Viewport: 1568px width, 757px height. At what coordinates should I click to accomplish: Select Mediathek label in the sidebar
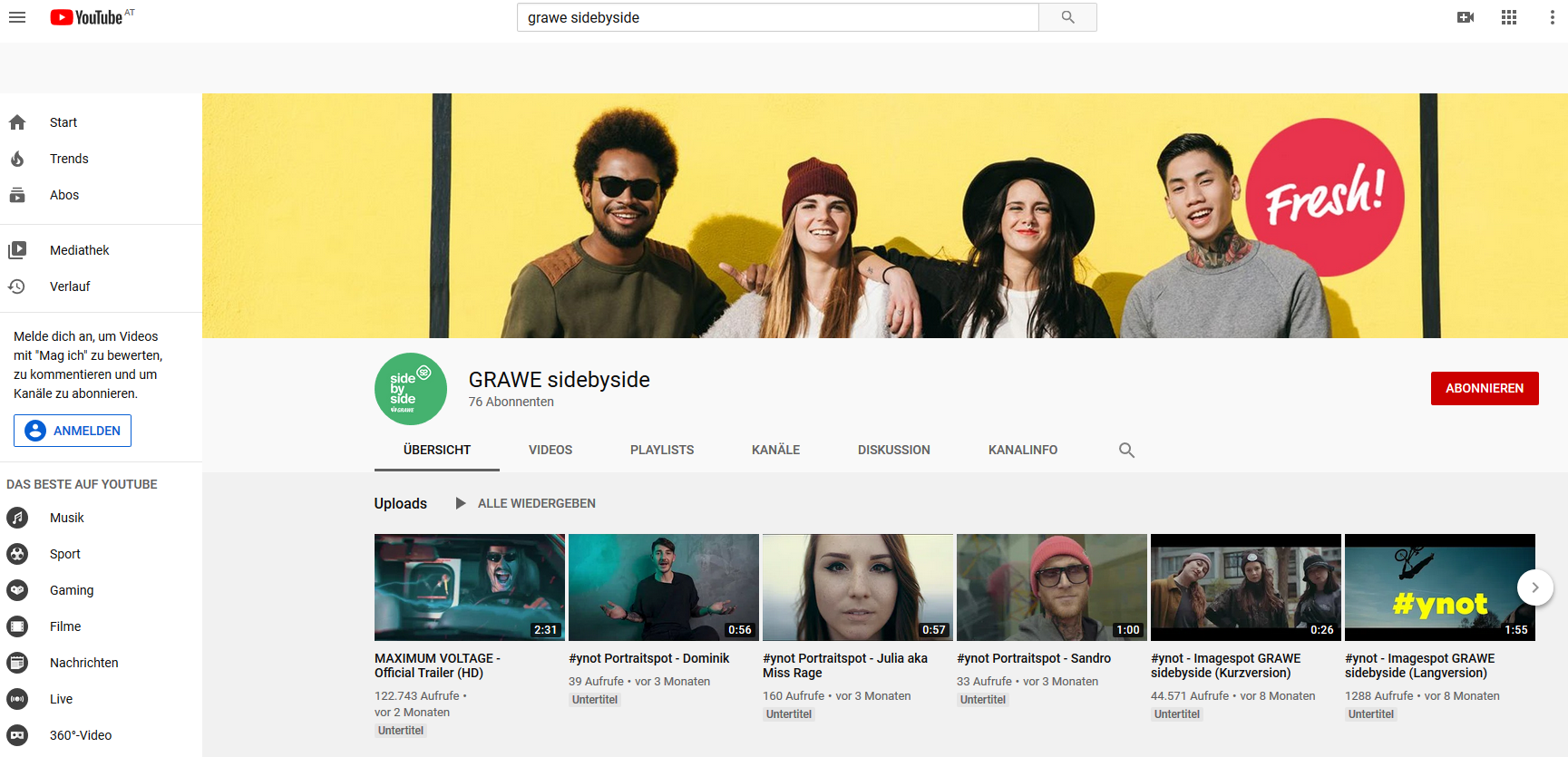pyautogui.click(x=80, y=250)
